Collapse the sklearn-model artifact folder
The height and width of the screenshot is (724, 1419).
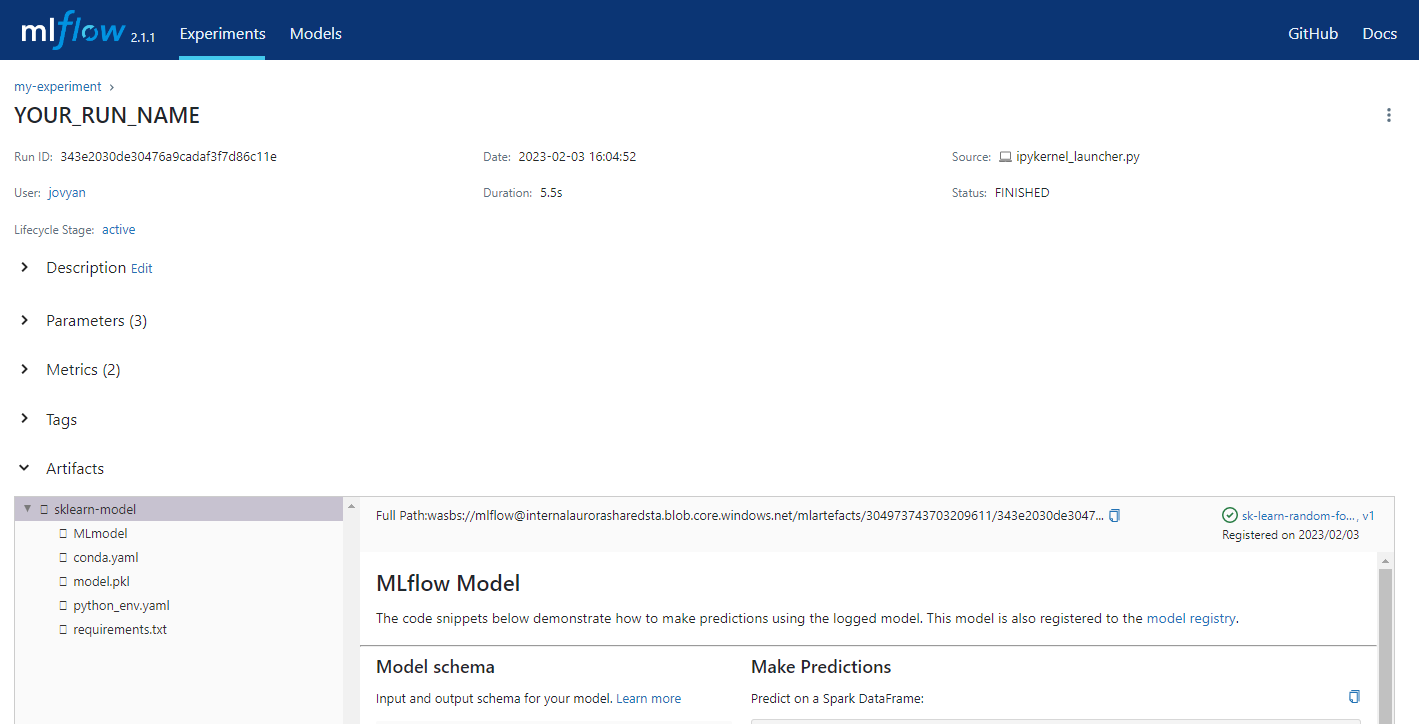[27, 509]
